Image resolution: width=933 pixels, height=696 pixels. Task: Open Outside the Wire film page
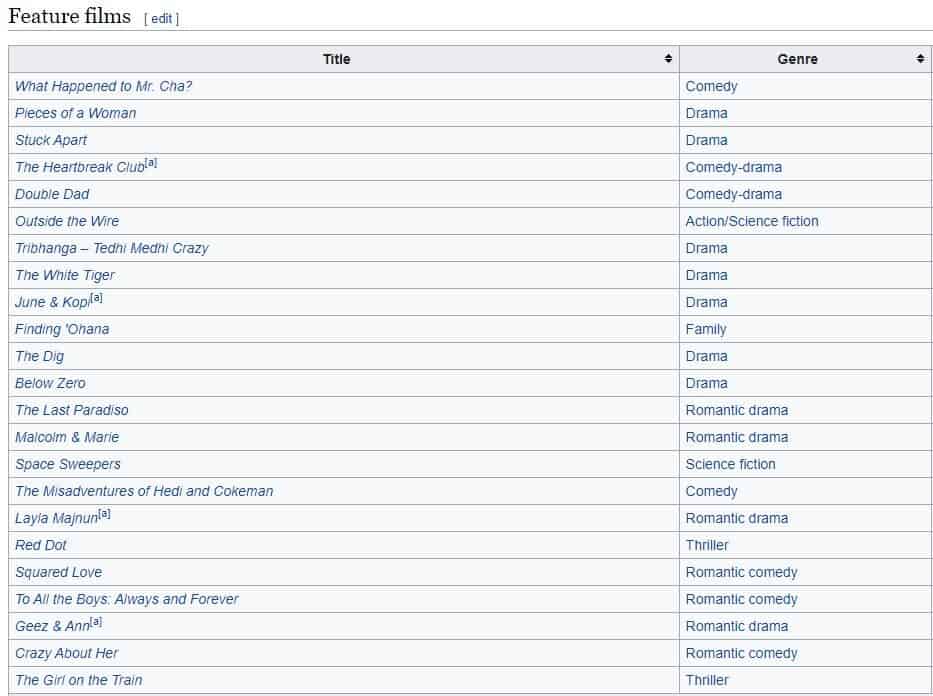[x=67, y=221]
